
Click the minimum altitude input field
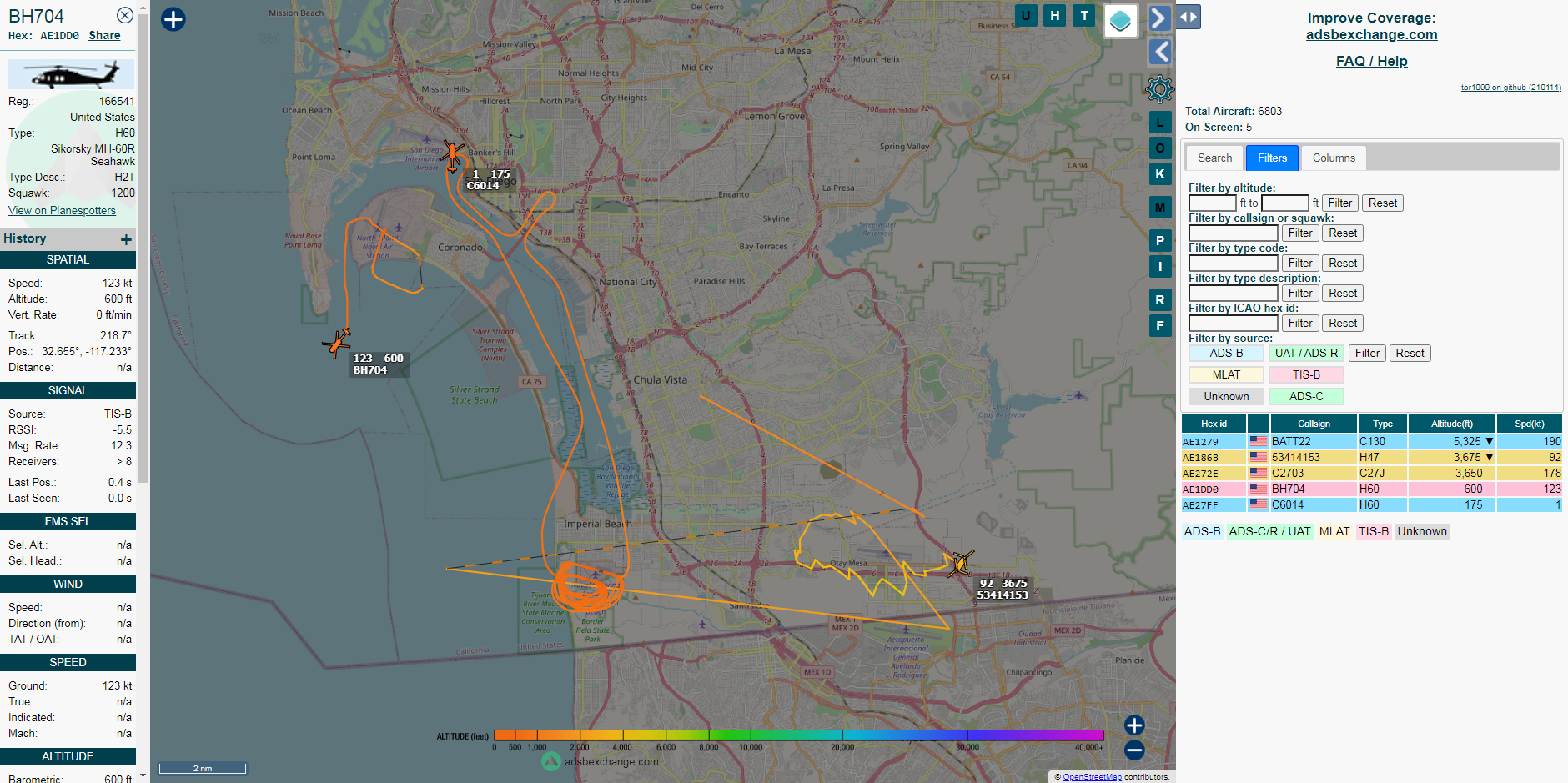tap(1212, 203)
